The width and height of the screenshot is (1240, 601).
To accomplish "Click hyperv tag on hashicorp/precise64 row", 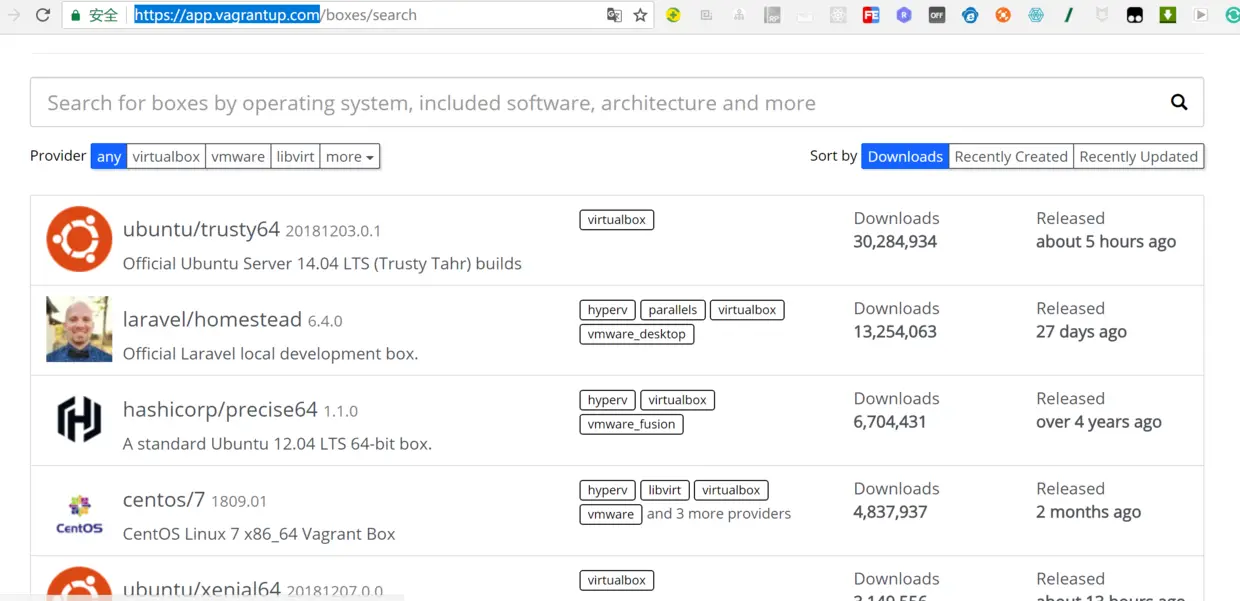I will [x=607, y=400].
